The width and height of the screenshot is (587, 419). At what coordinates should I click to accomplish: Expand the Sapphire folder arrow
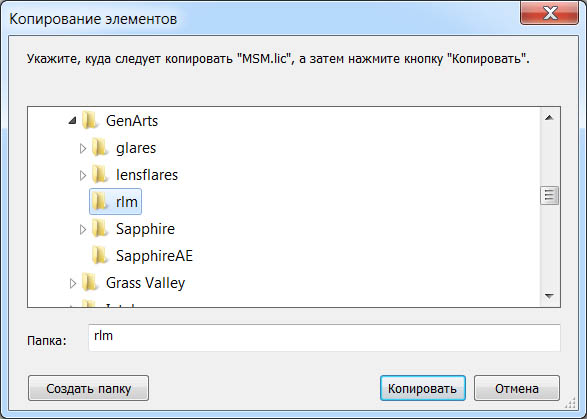[83, 229]
